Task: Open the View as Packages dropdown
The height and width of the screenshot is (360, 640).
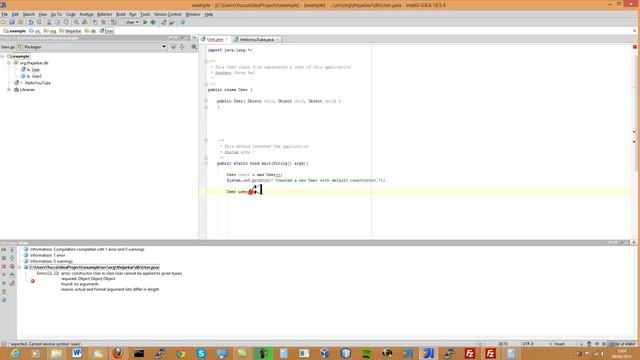Action: [92, 47]
